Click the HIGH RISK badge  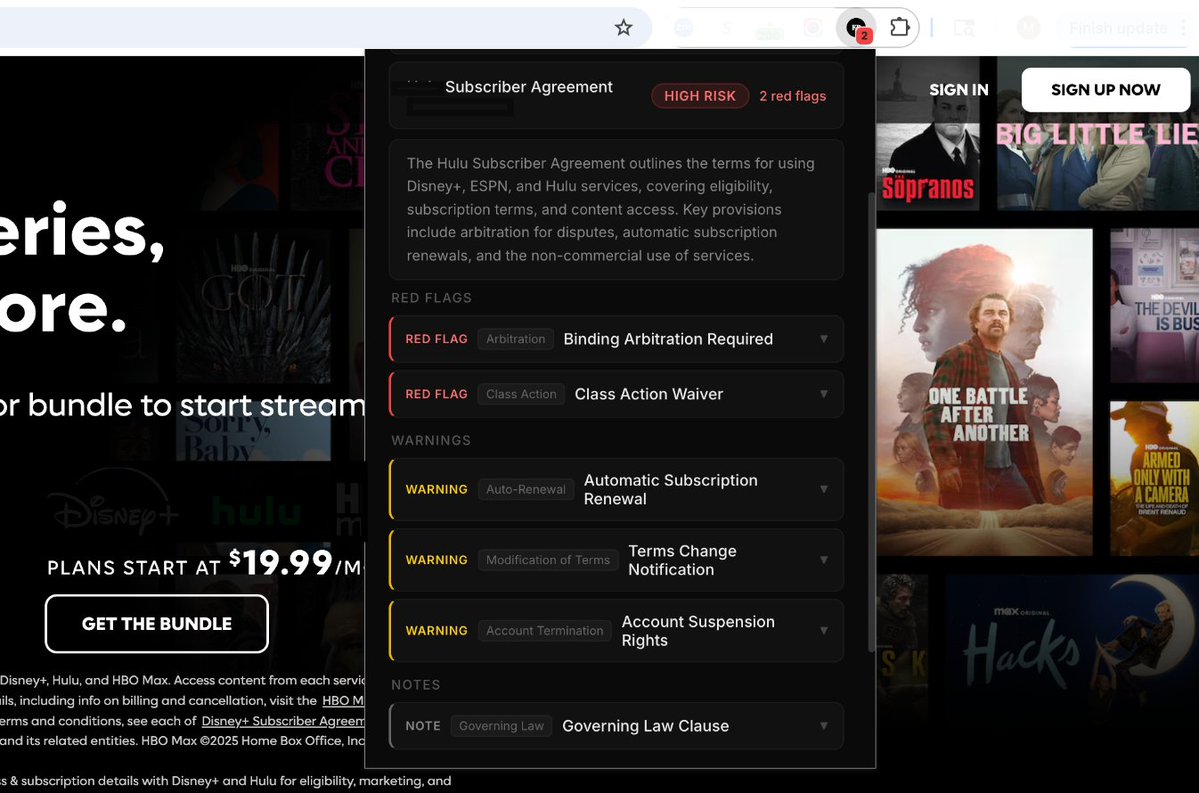pyautogui.click(x=700, y=96)
